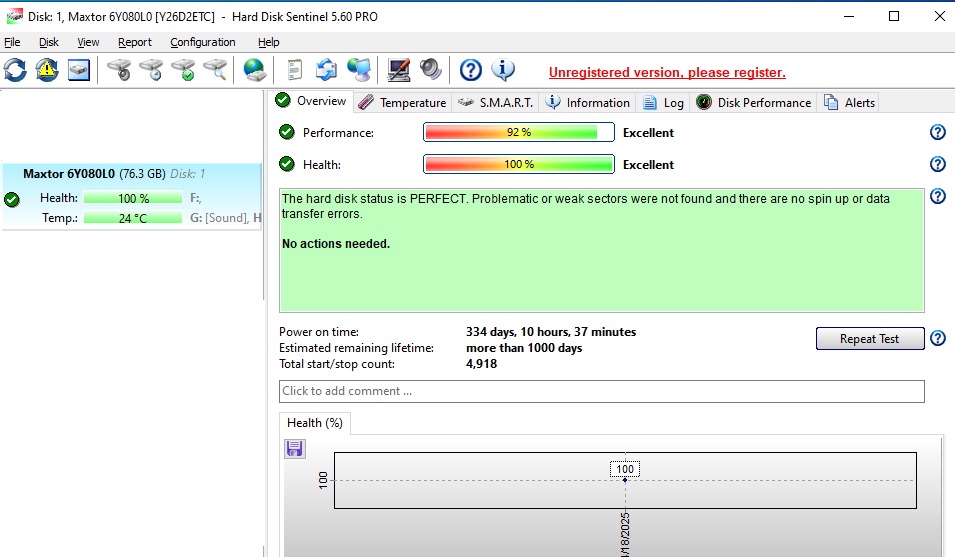Open the monitor with screwdriver configuration icon
The width and height of the screenshot is (955, 557).
(x=398, y=70)
